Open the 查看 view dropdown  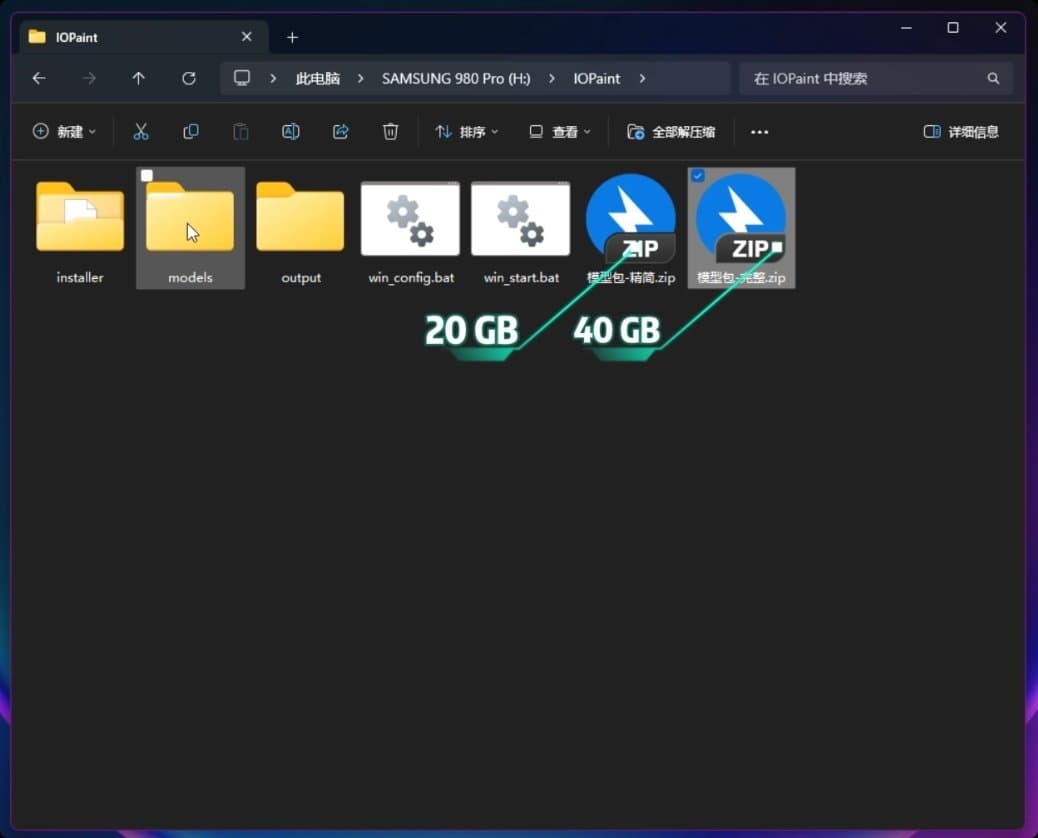[x=560, y=132]
